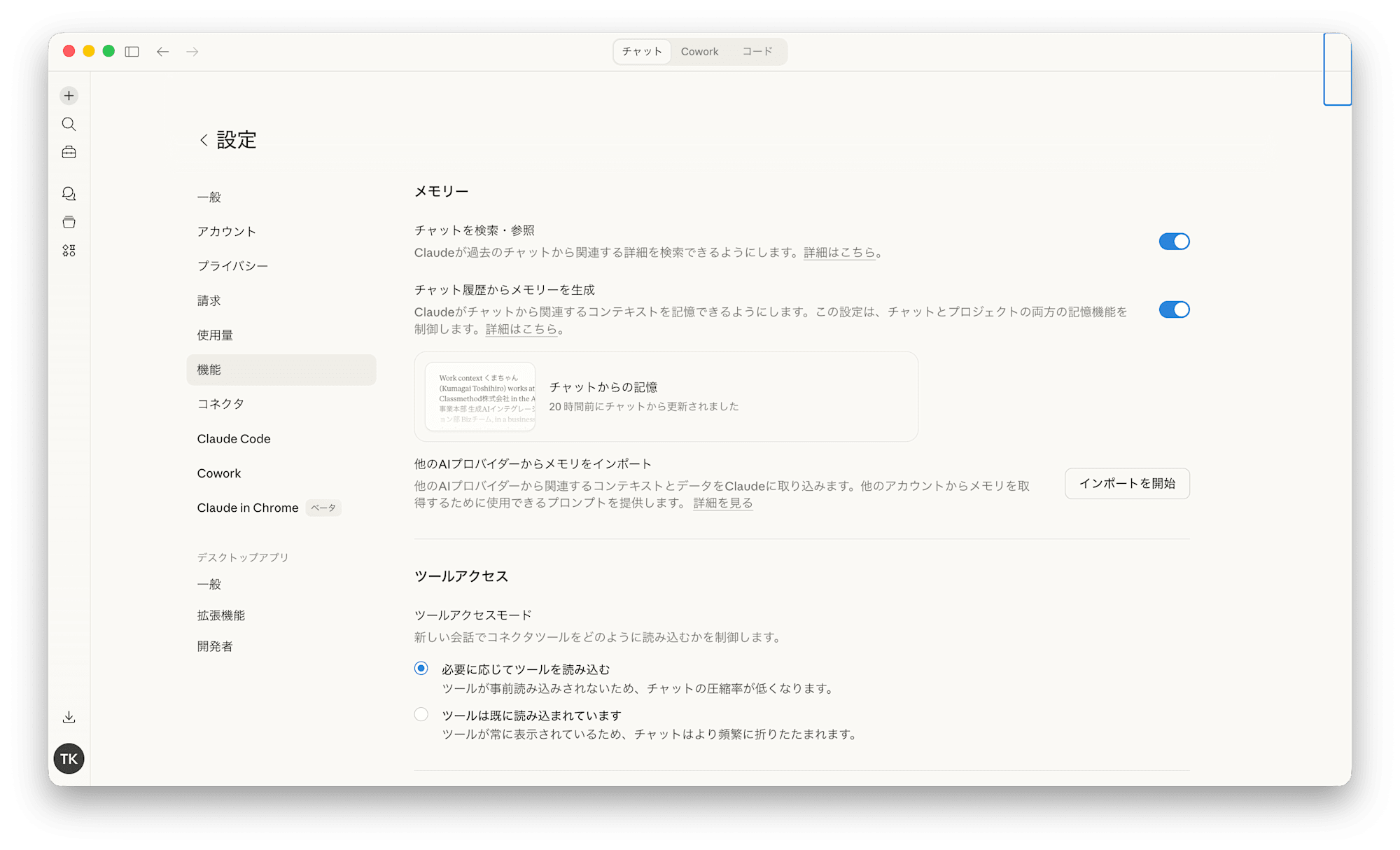The height and width of the screenshot is (850, 1400).
Task: Open search from the sidebar
Action: (x=69, y=124)
